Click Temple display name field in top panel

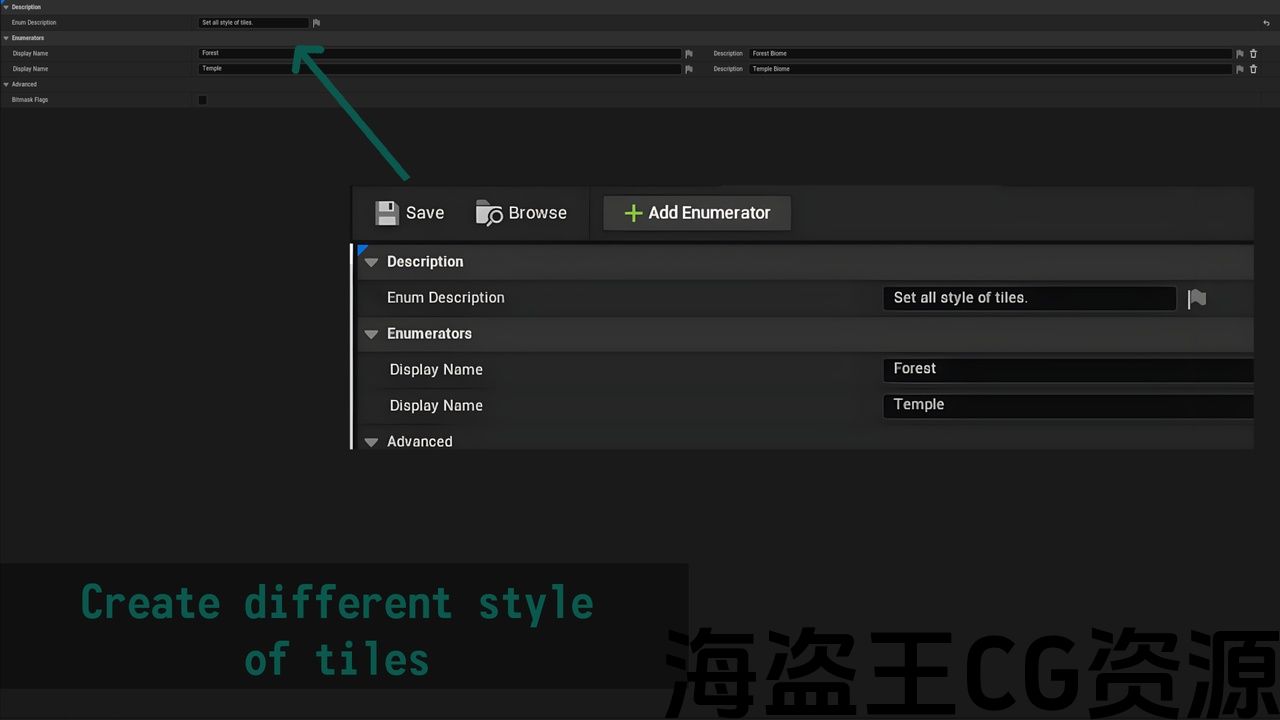pos(440,69)
